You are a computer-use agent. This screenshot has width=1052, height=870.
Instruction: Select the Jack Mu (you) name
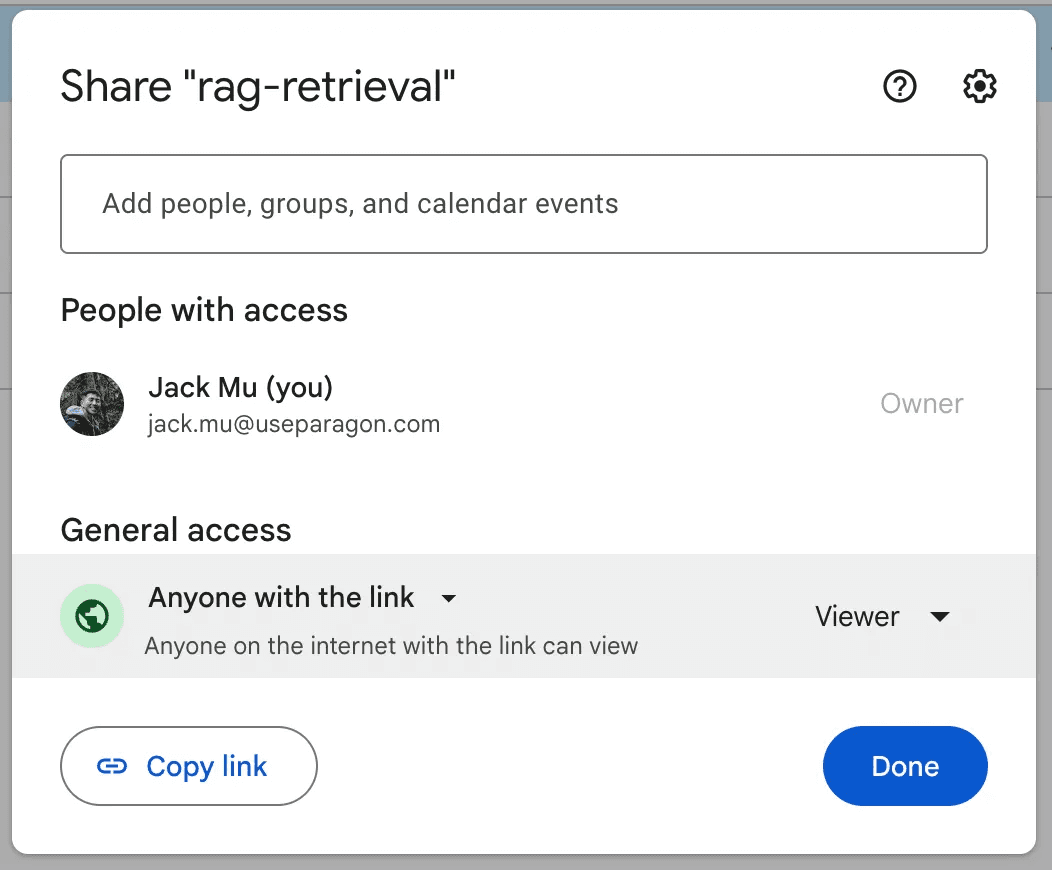coord(240,387)
